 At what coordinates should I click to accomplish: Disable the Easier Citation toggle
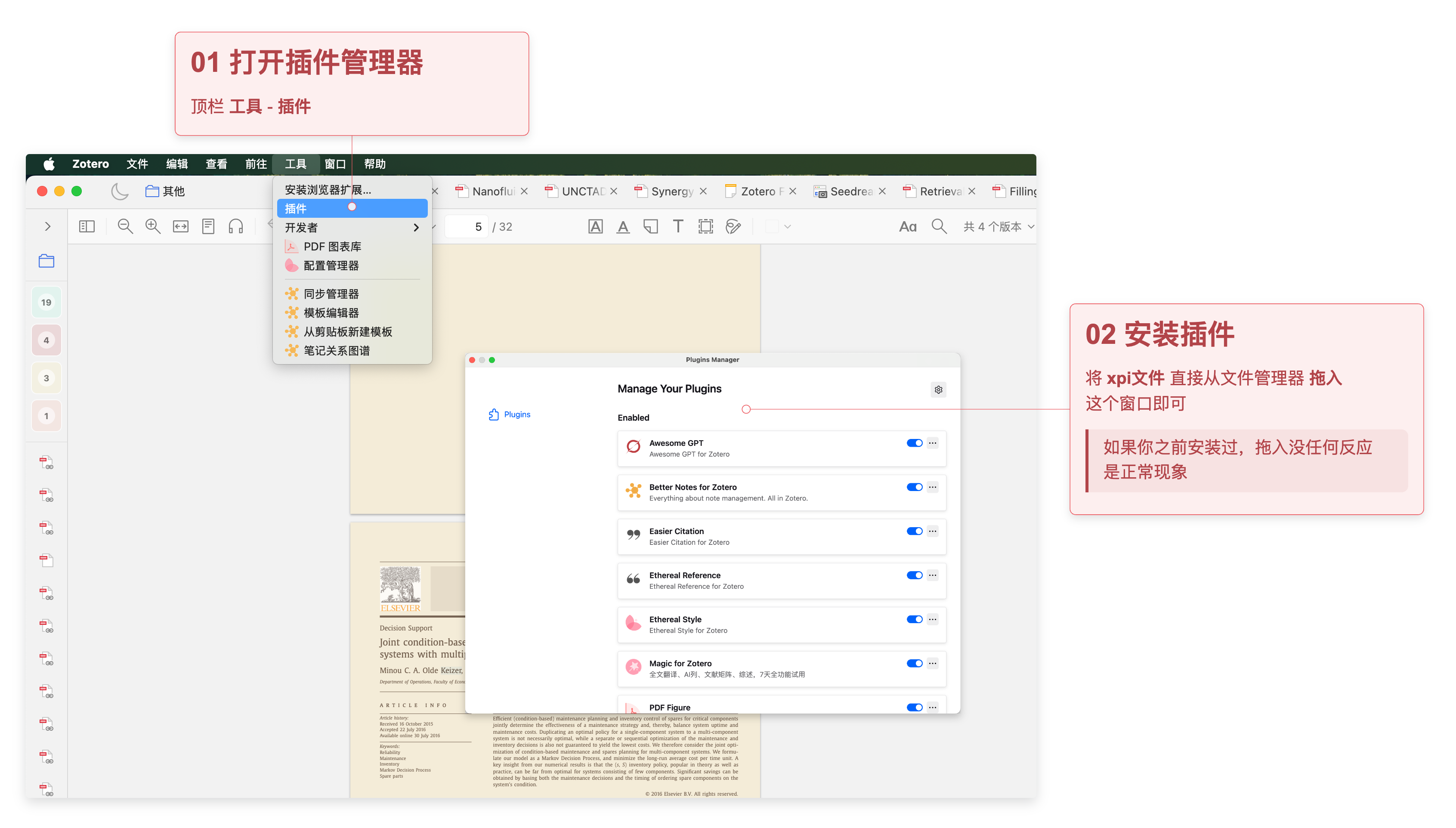(x=915, y=531)
